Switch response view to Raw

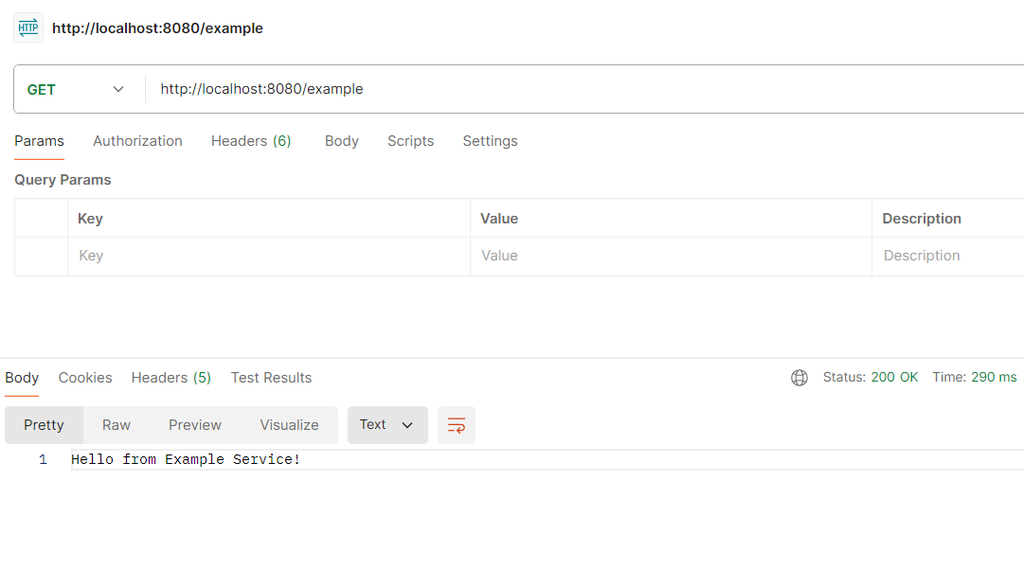116,425
